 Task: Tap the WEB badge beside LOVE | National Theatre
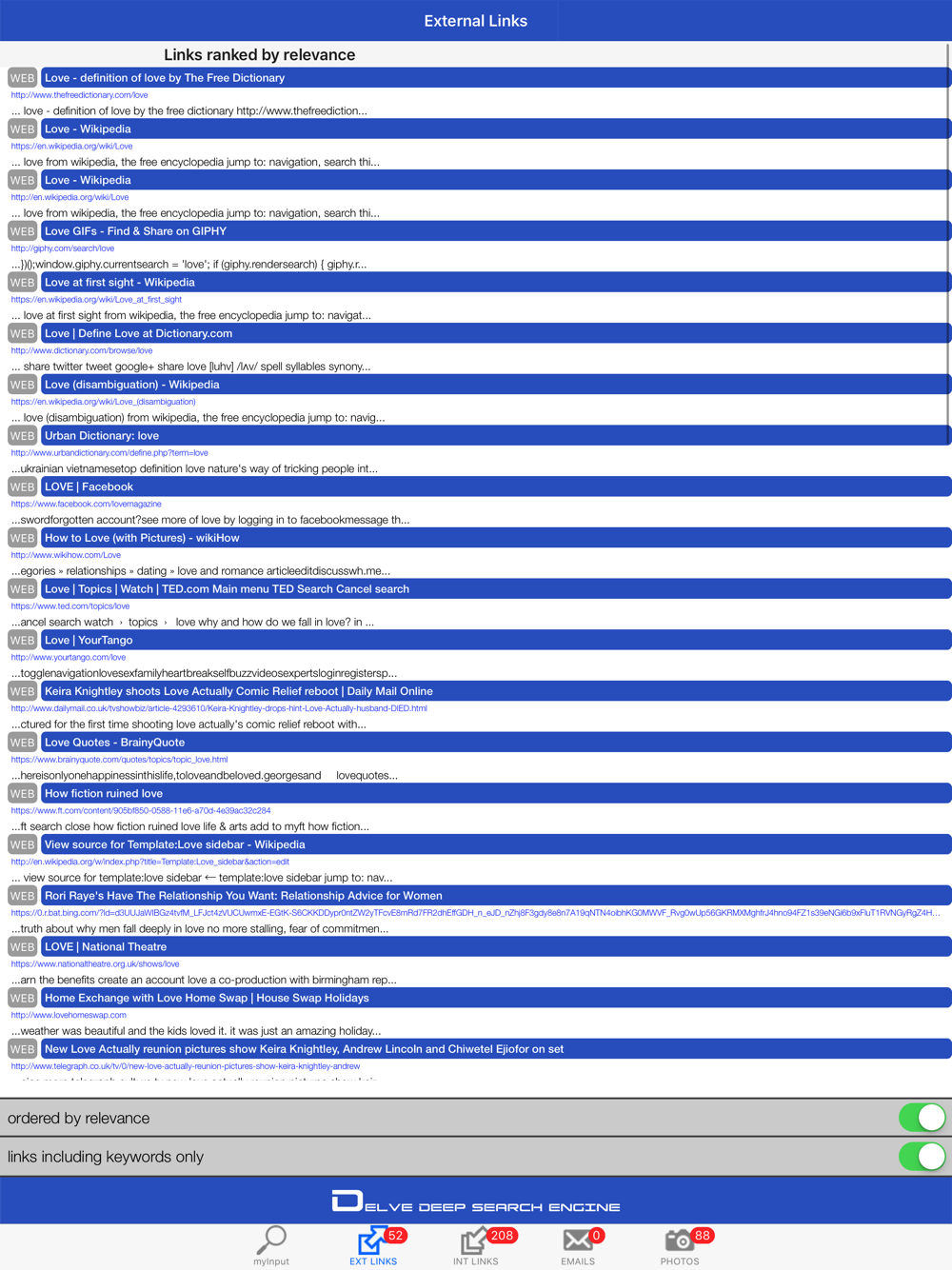coord(22,946)
